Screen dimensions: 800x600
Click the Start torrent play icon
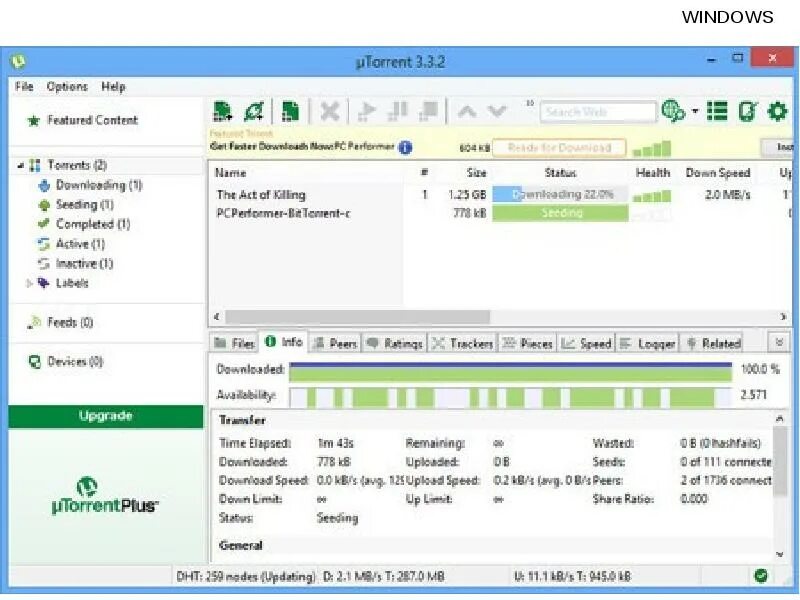click(x=366, y=111)
